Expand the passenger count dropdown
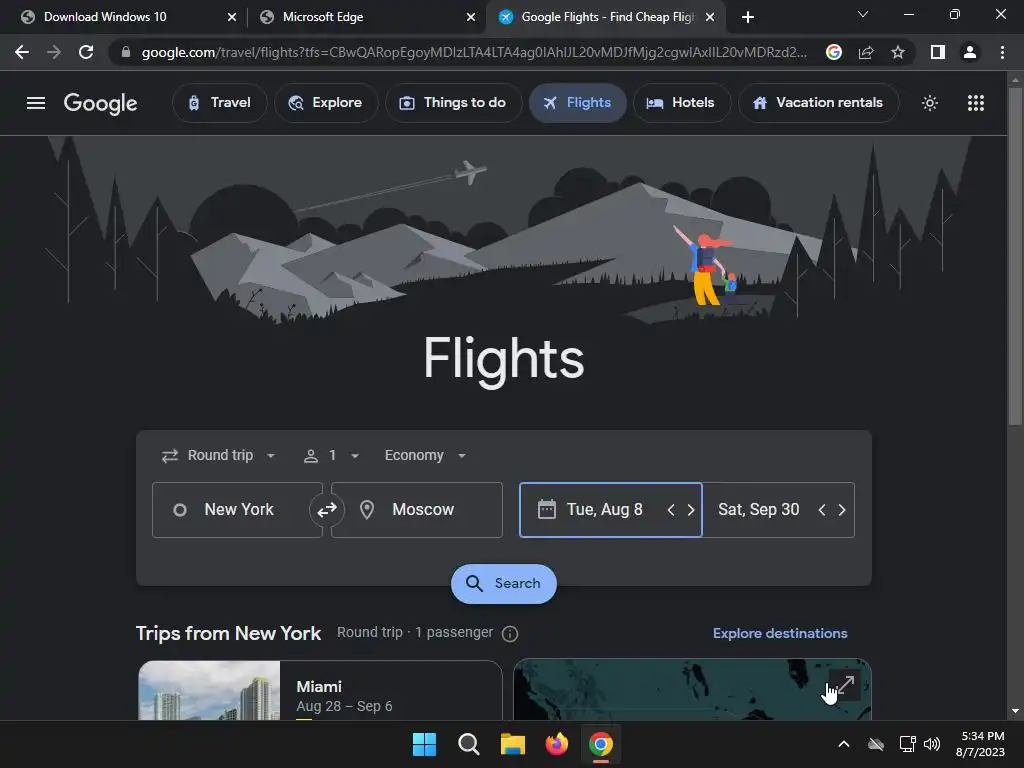The width and height of the screenshot is (1024, 768). (332, 455)
